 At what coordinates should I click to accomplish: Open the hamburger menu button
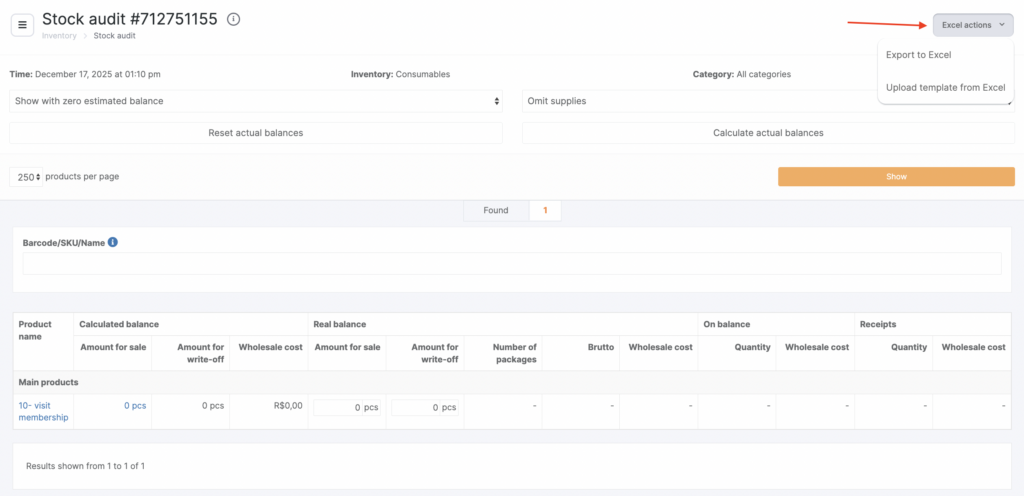23,24
